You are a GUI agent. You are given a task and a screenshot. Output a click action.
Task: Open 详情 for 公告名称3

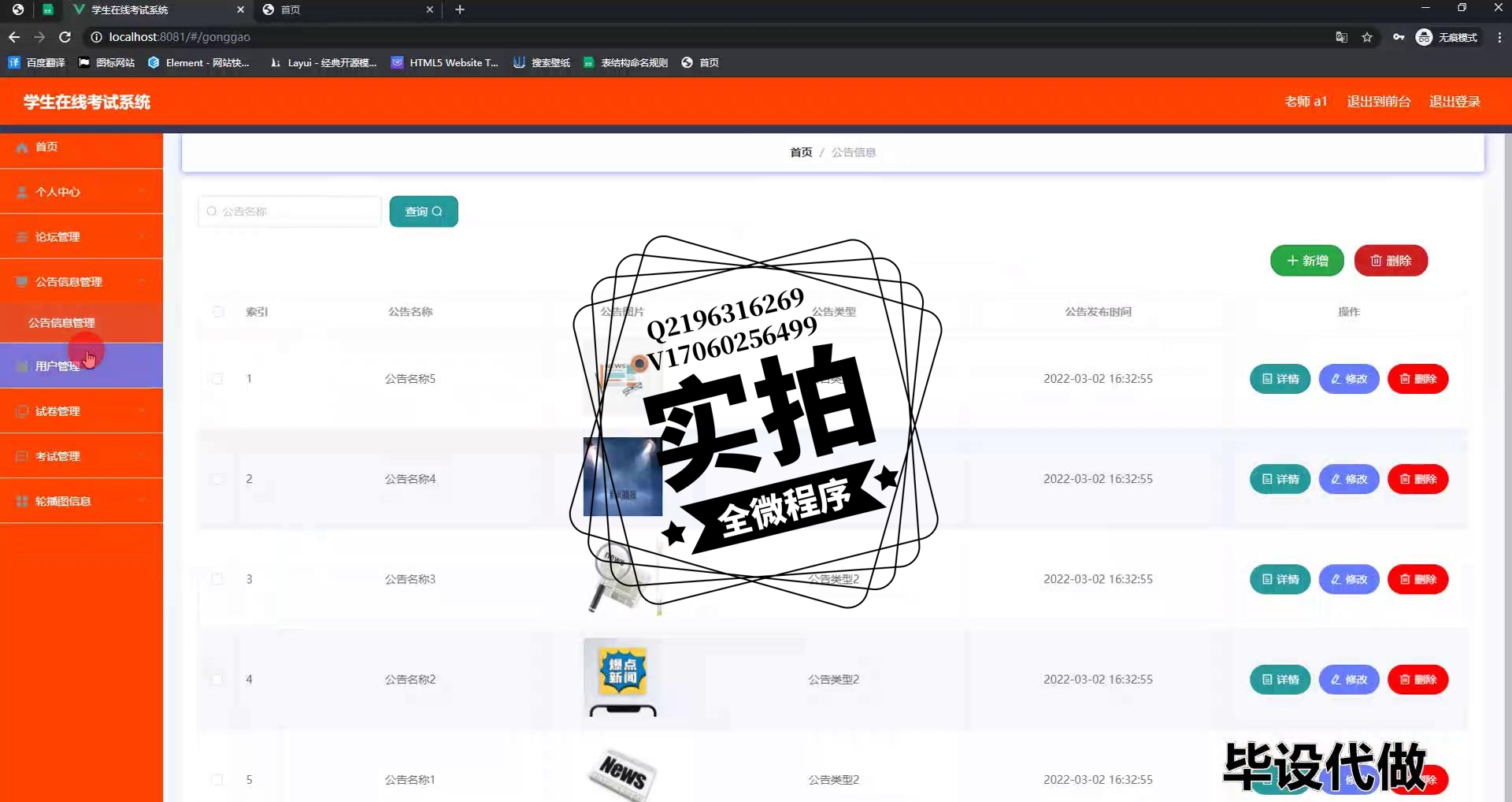pyautogui.click(x=1280, y=579)
